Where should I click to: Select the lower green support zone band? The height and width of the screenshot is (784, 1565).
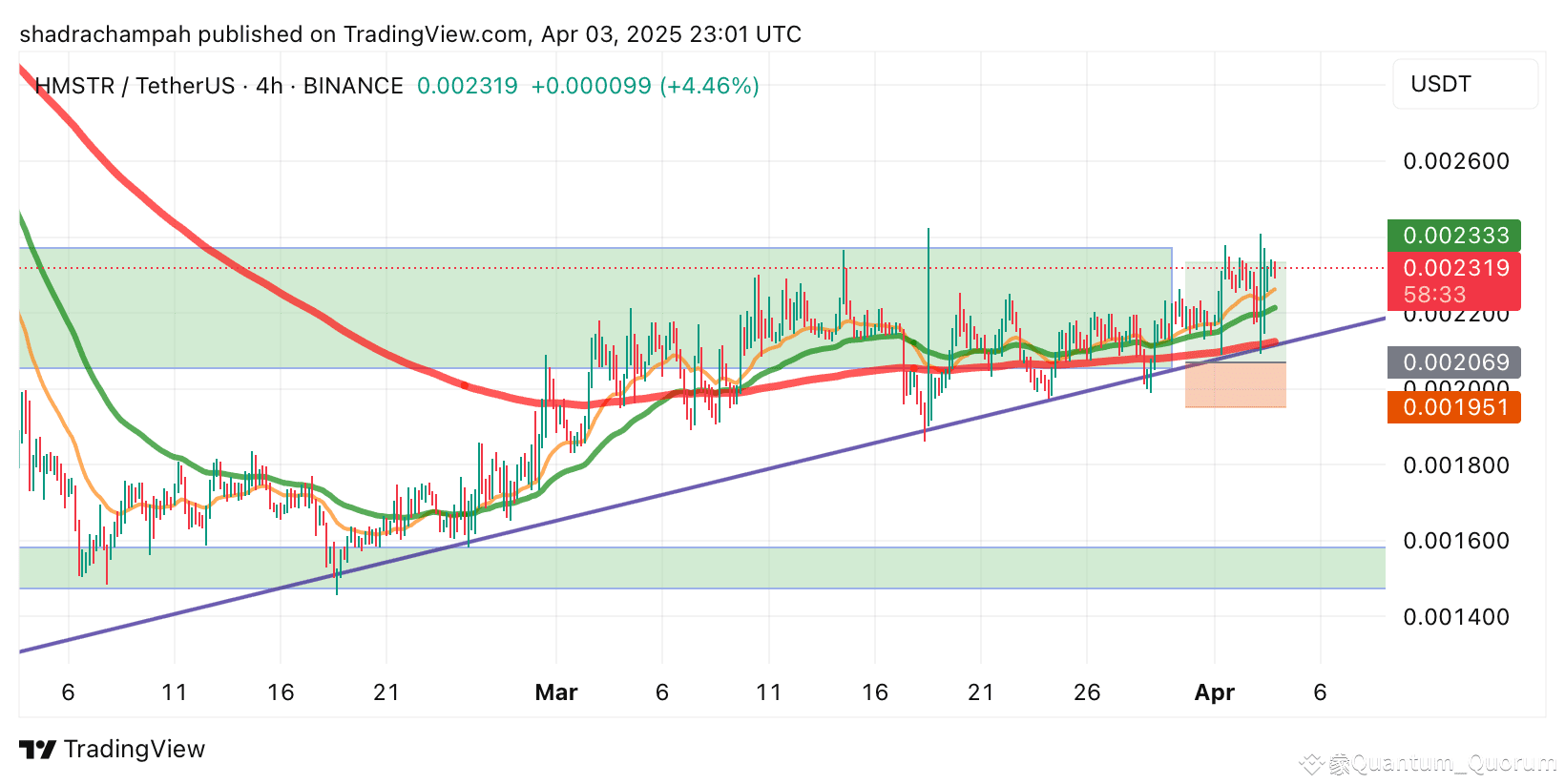coord(702,567)
